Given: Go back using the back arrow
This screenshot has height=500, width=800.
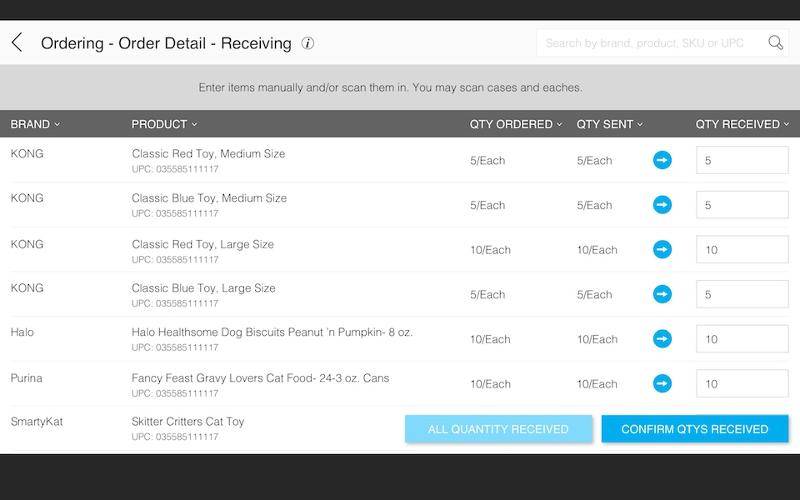Looking at the screenshot, I should click(x=17, y=43).
